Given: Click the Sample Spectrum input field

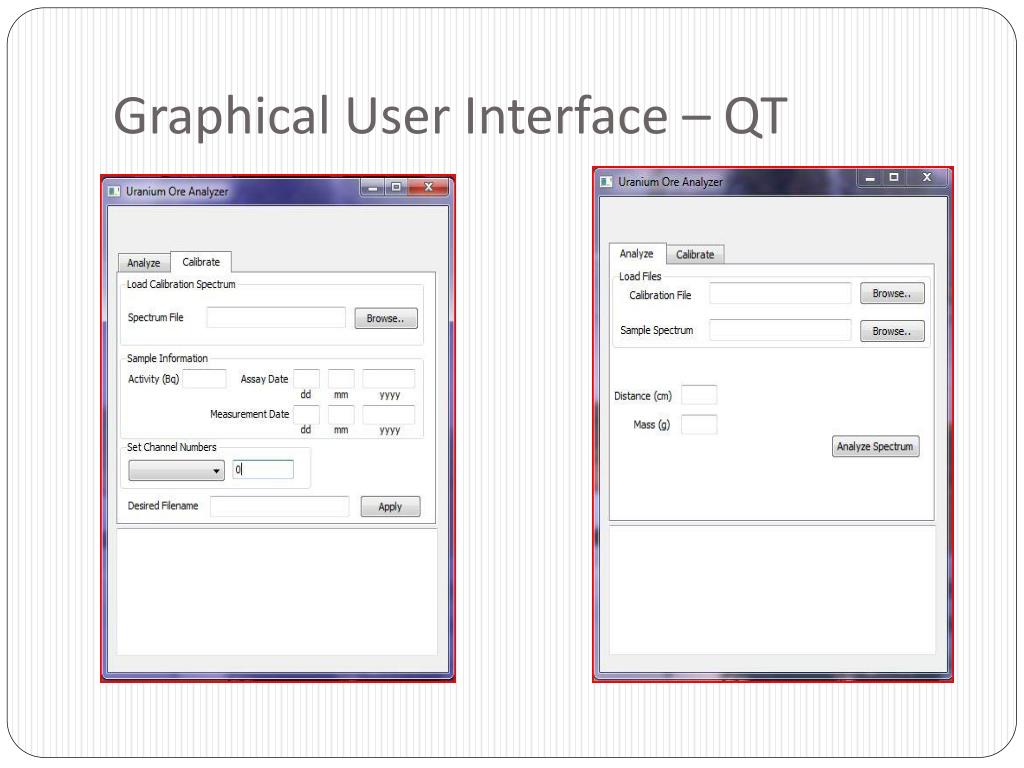Looking at the screenshot, I should click(780, 330).
